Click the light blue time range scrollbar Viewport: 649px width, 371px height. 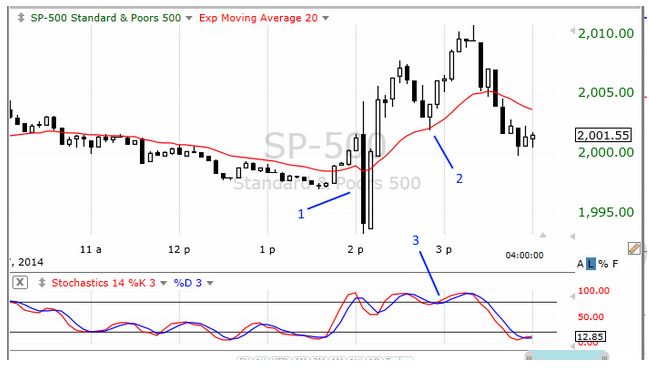(x=566, y=356)
